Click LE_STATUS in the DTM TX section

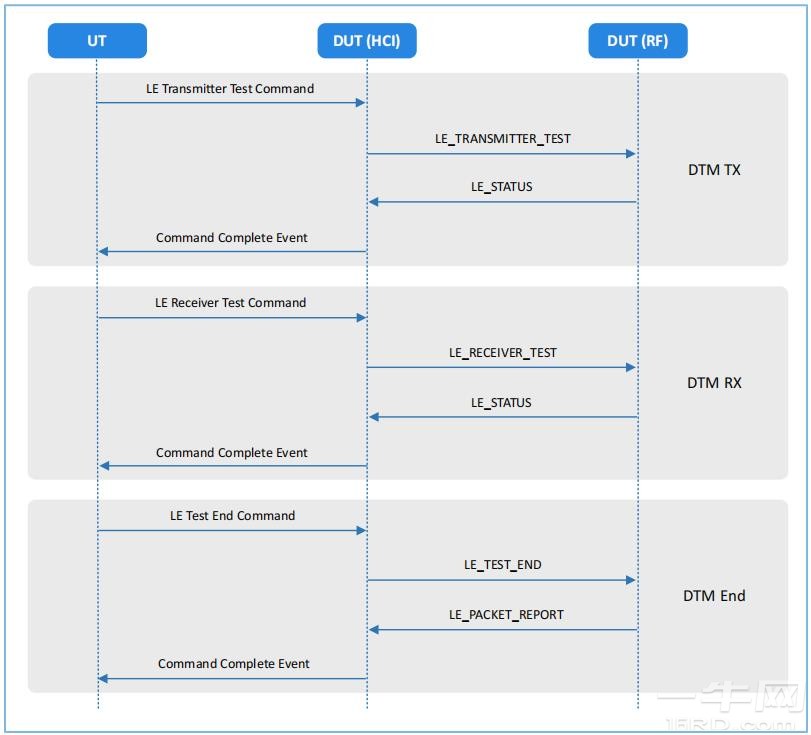[x=502, y=187]
